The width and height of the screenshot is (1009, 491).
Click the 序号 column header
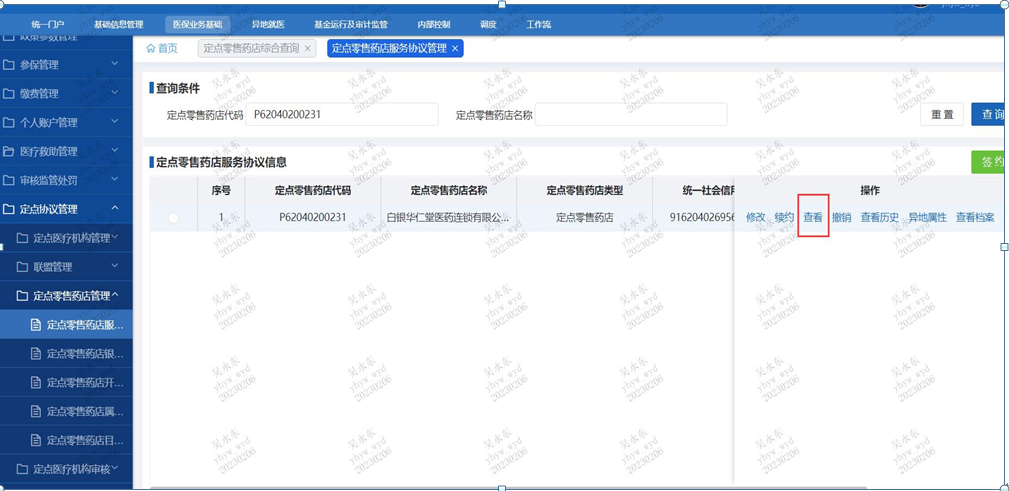(221, 190)
